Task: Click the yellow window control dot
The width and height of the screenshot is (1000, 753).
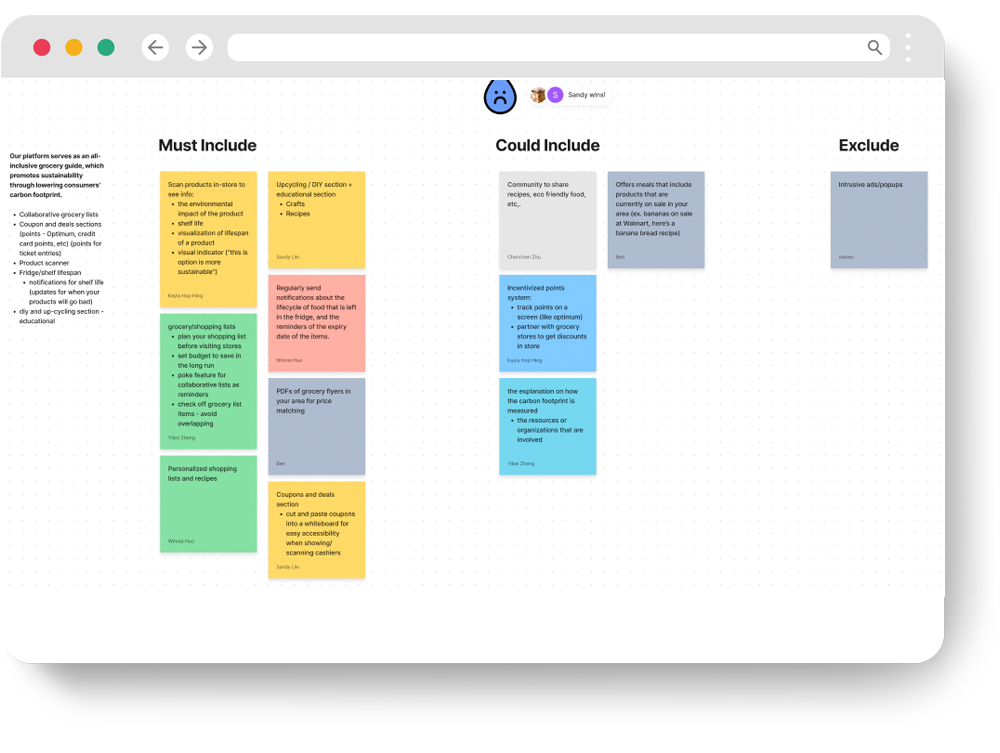Action: click(x=74, y=47)
